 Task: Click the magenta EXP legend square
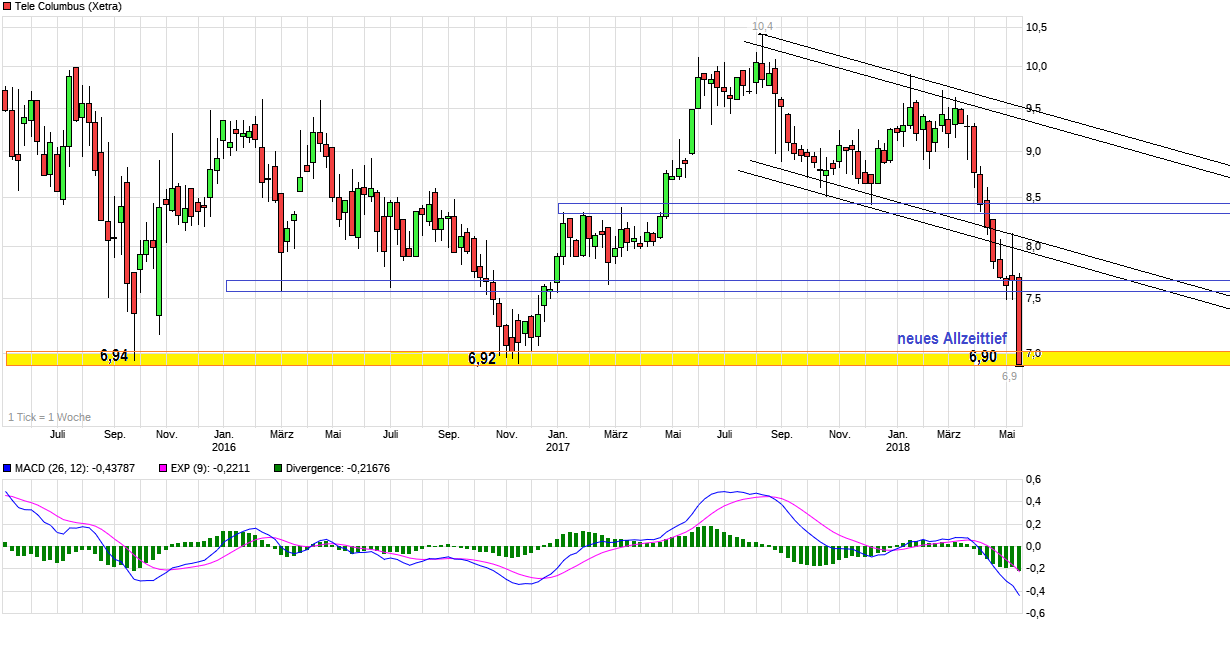(x=164, y=468)
